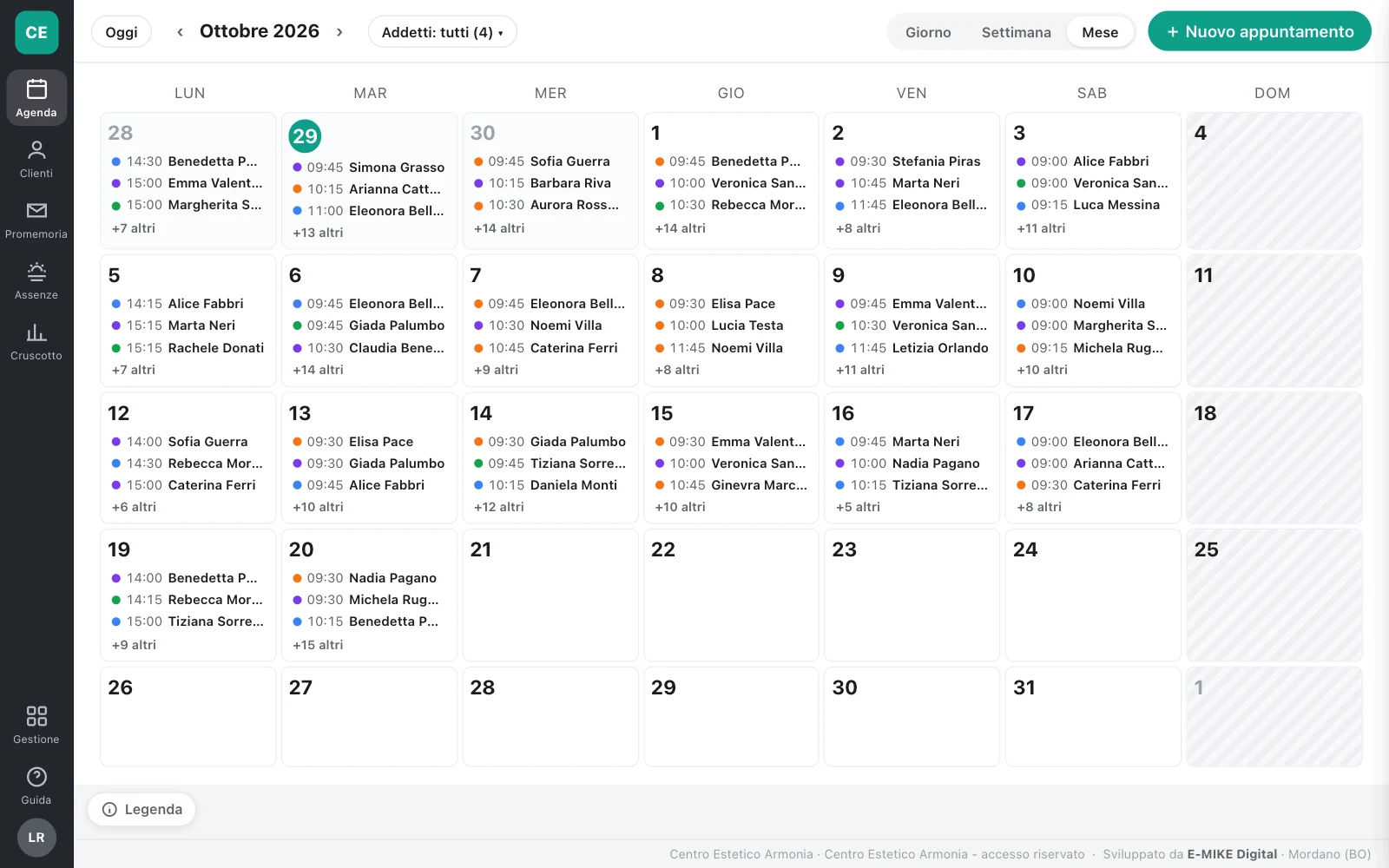Open 11:45 Letizia Orlando appointment
This screenshot has height=868, width=1389.
tap(912, 348)
